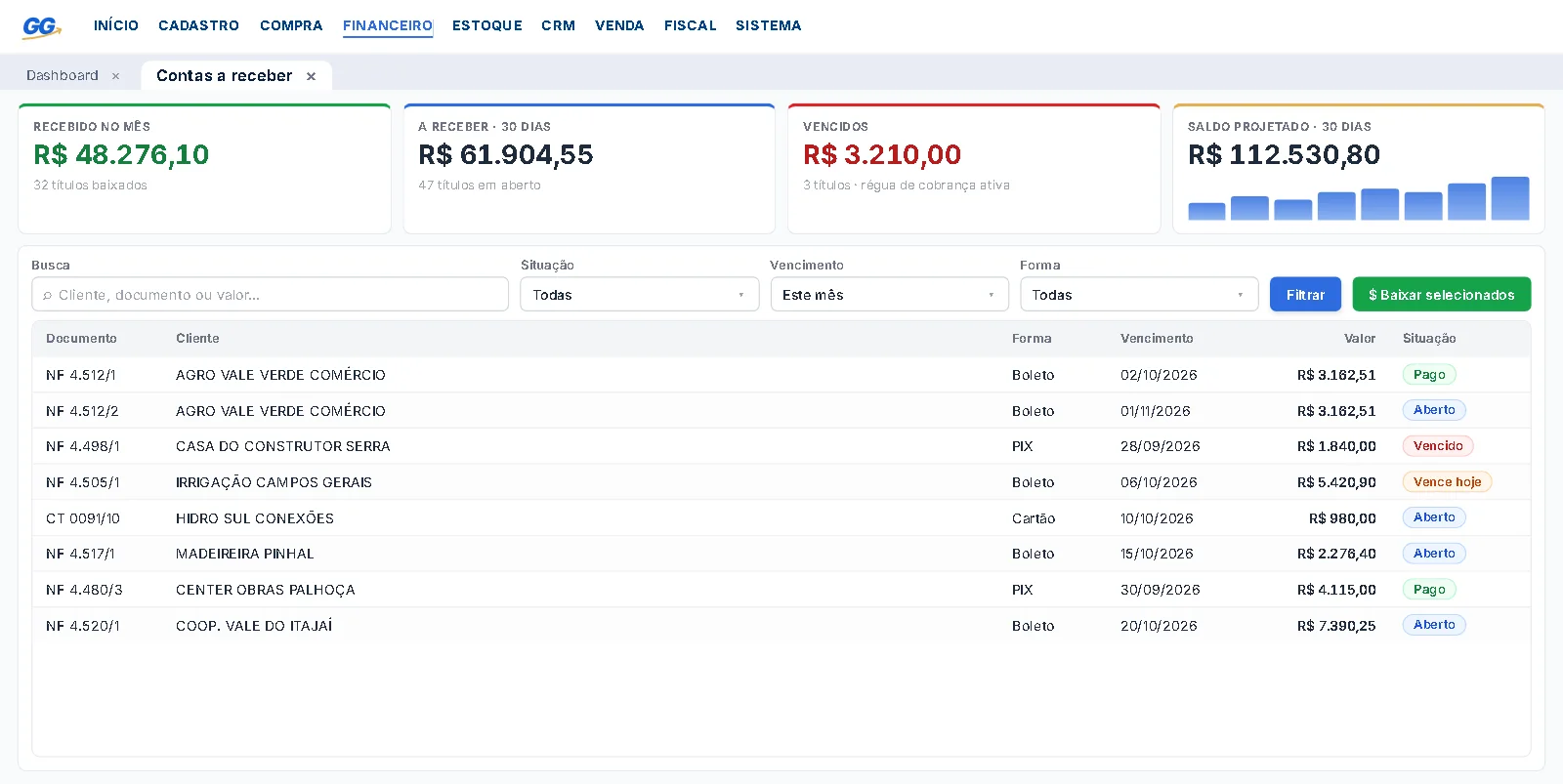Image resolution: width=1563 pixels, height=784 pixels.
Task: Click the Vencidos R$ 3.210,00 total
Action: click(x=882, y=154)
